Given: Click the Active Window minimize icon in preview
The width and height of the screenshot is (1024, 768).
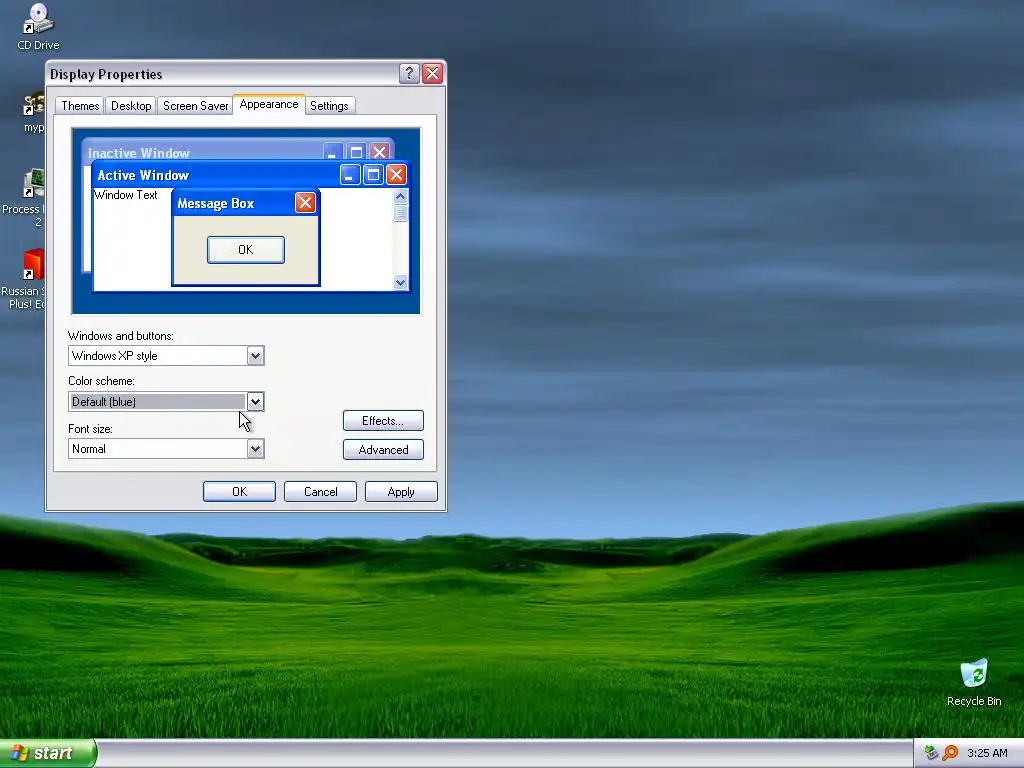Looking at the screenshot, I should click(x=350, y=174).
